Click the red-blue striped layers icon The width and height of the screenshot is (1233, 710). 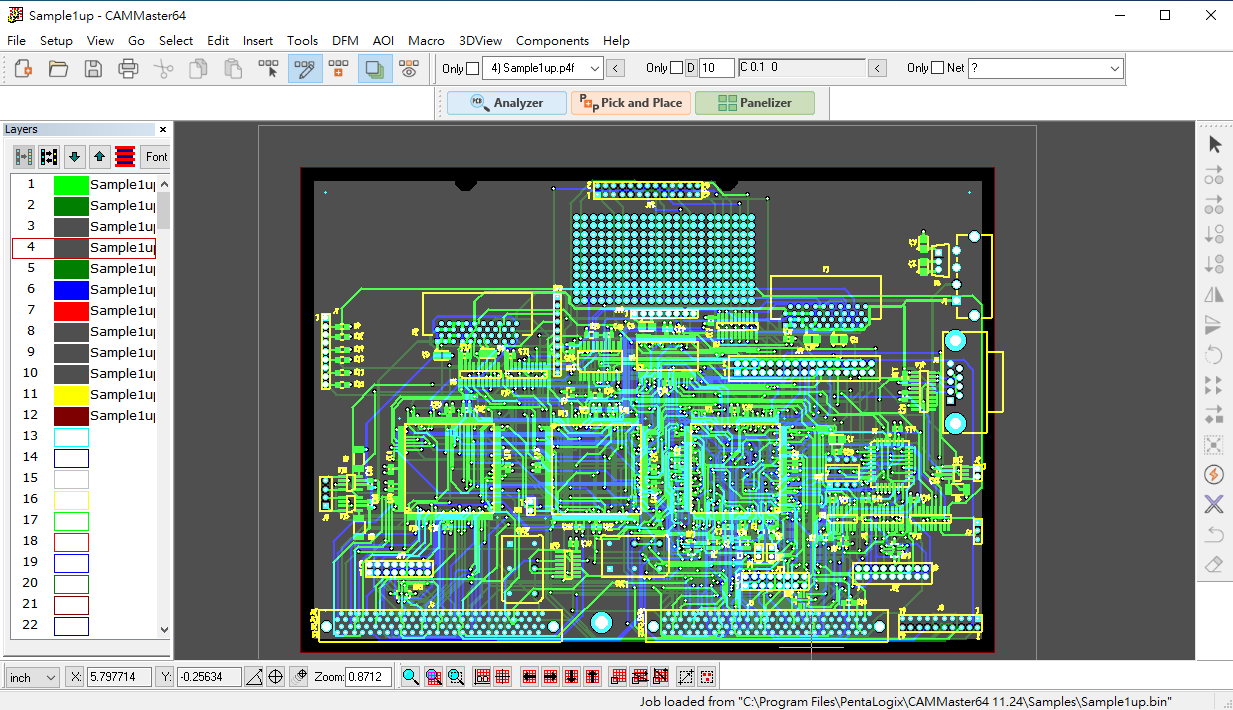(x=125, y=157)
